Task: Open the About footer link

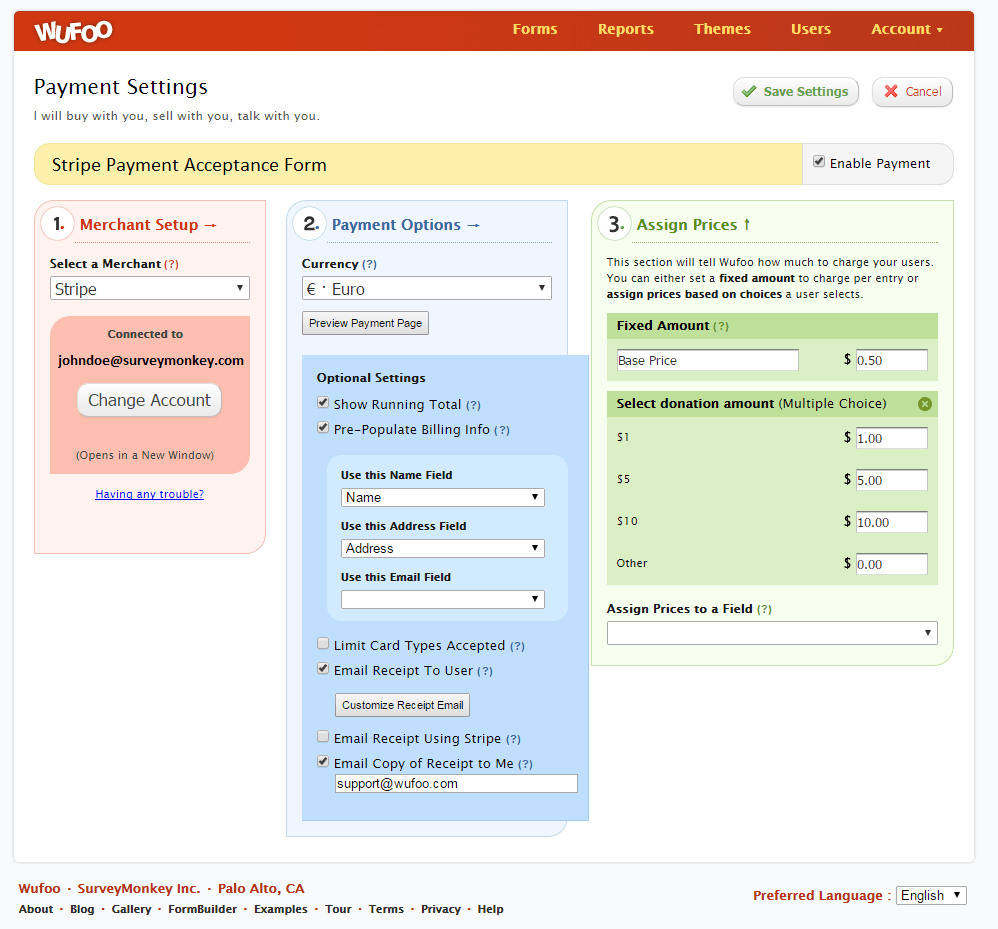Action: [x=36, y=909]
